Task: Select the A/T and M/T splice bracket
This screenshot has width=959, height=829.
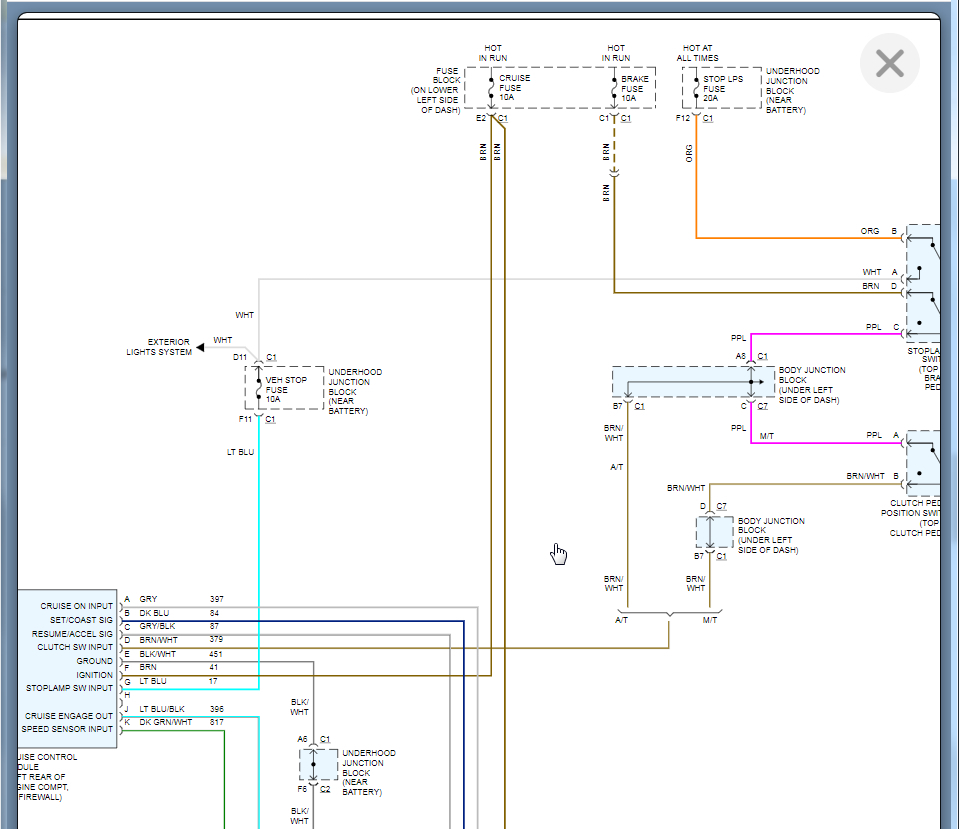Action: tap(668, 615)
